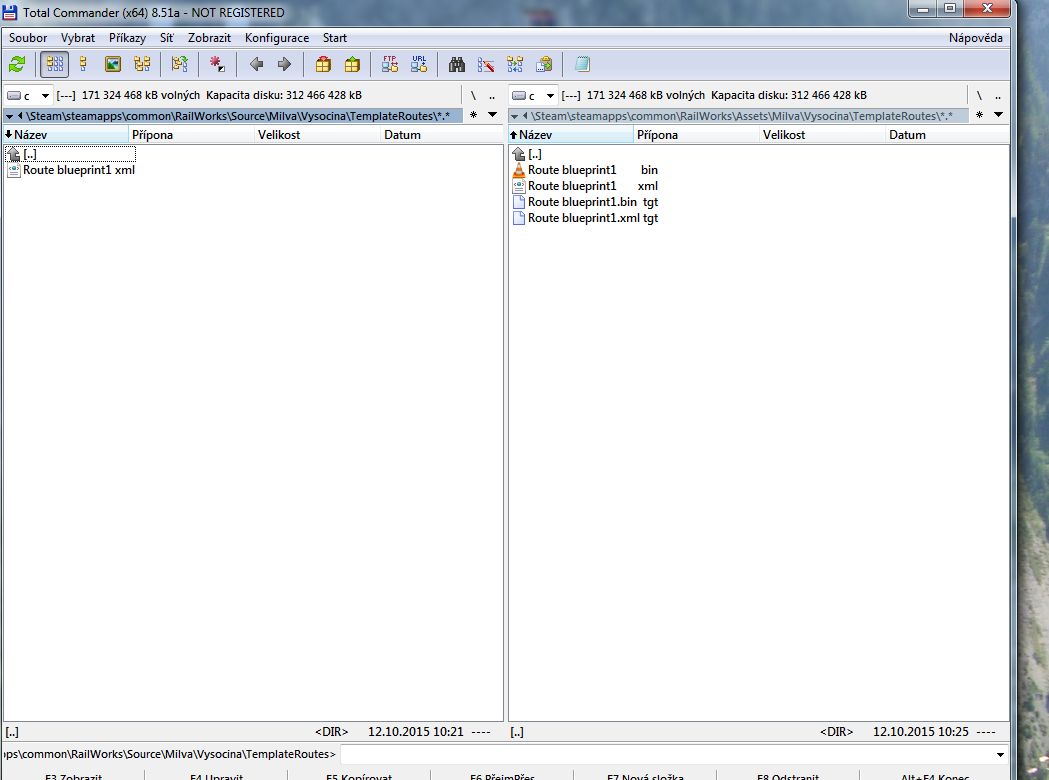Open the Zobrazit menu

coord(209,38)
